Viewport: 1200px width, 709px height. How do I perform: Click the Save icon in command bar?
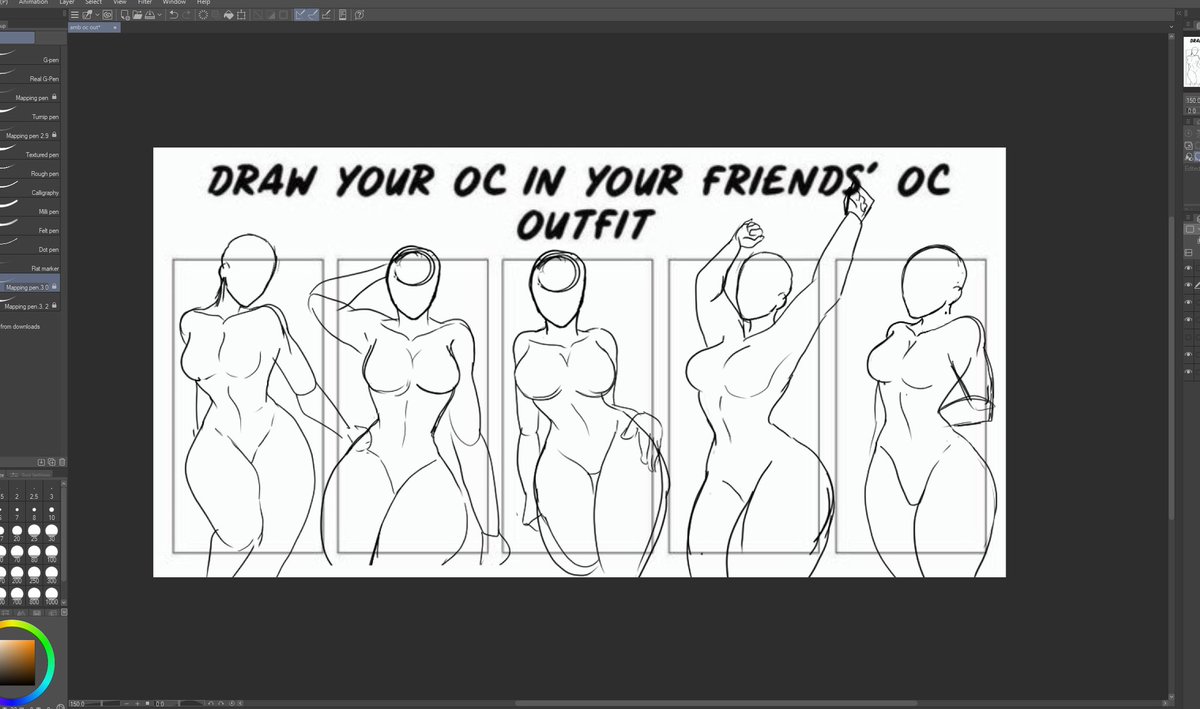click(149, 15)
